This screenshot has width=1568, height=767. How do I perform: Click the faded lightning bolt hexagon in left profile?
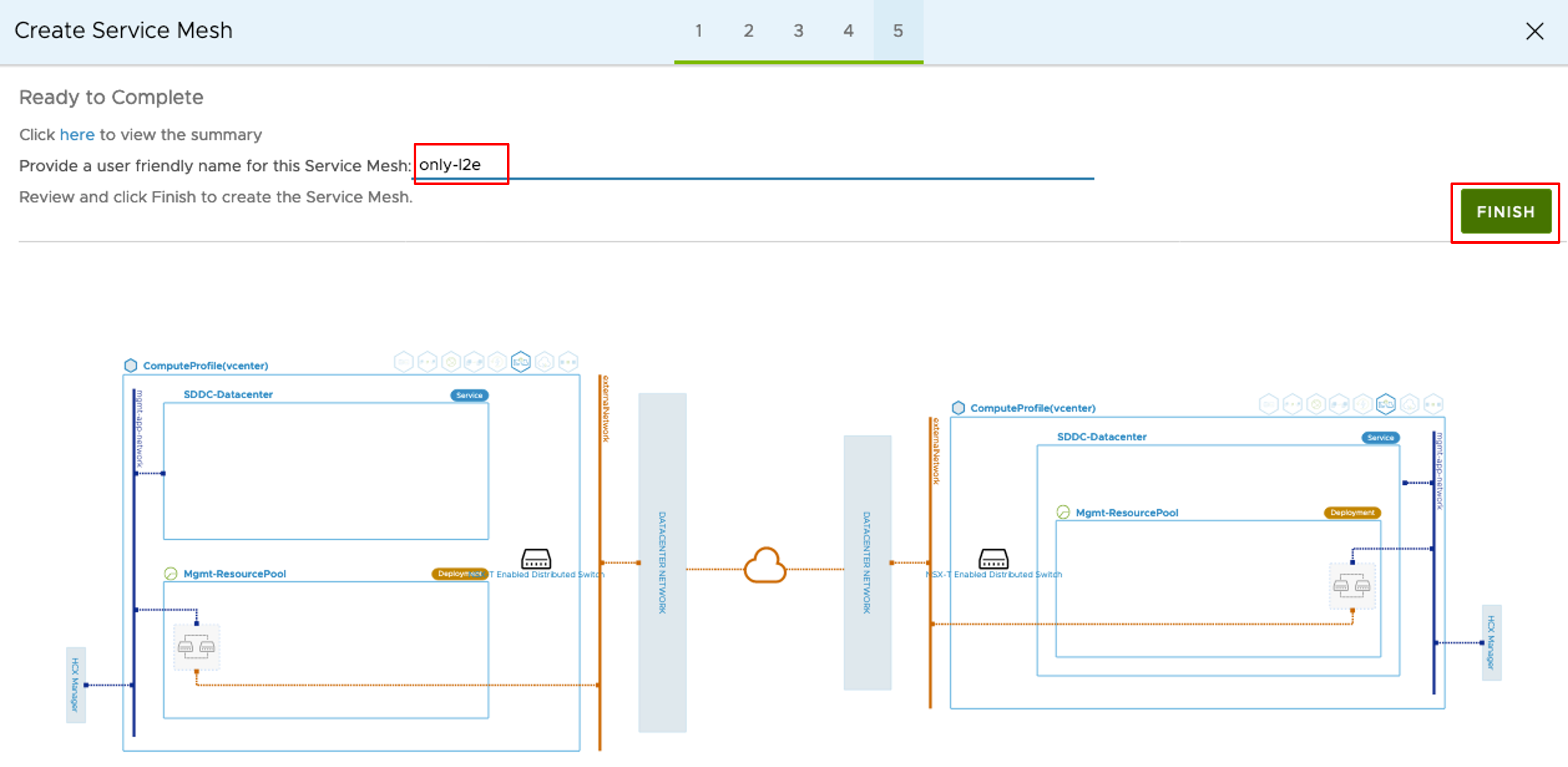(x=497, y=362)
